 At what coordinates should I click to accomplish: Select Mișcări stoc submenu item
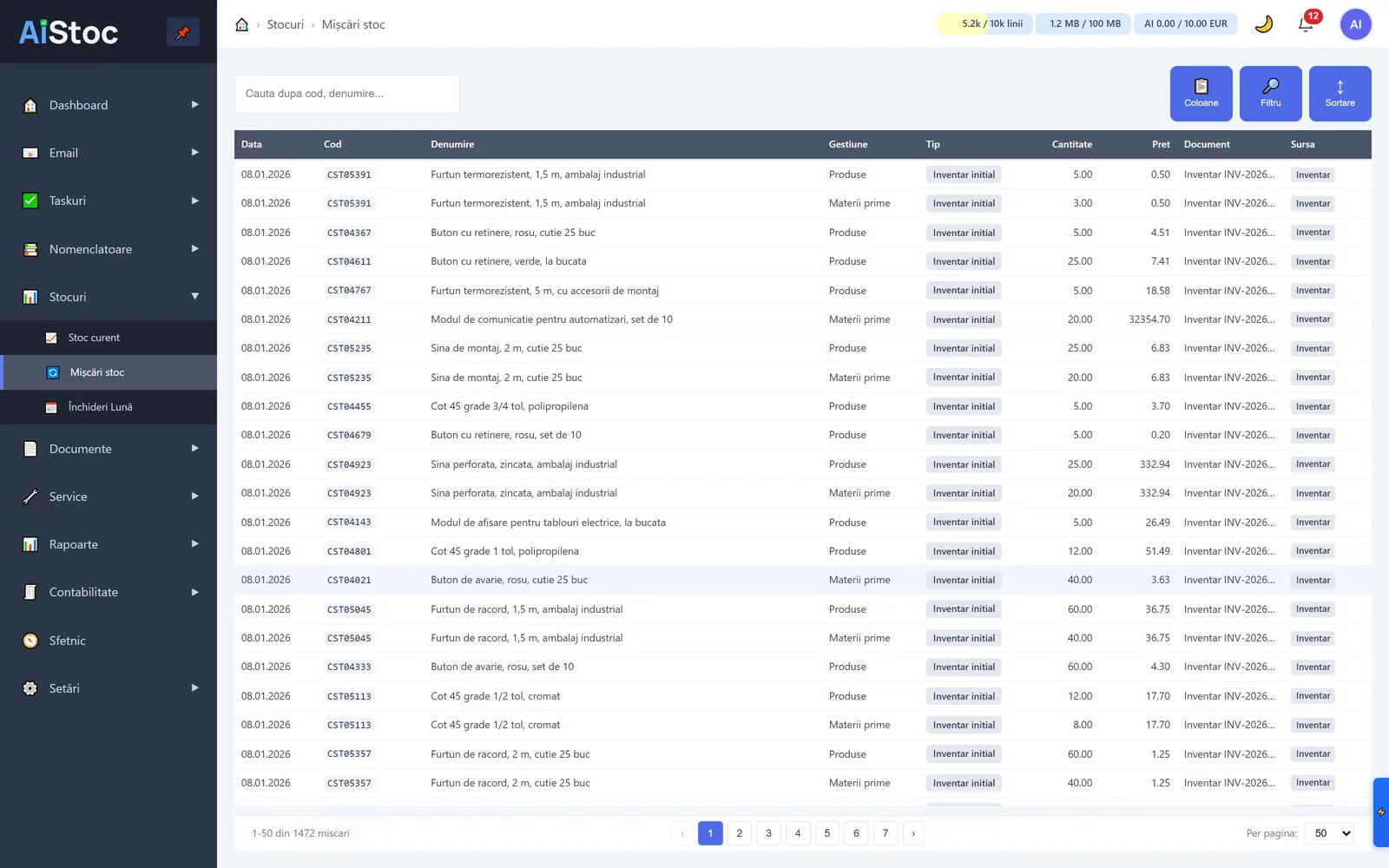109,372
